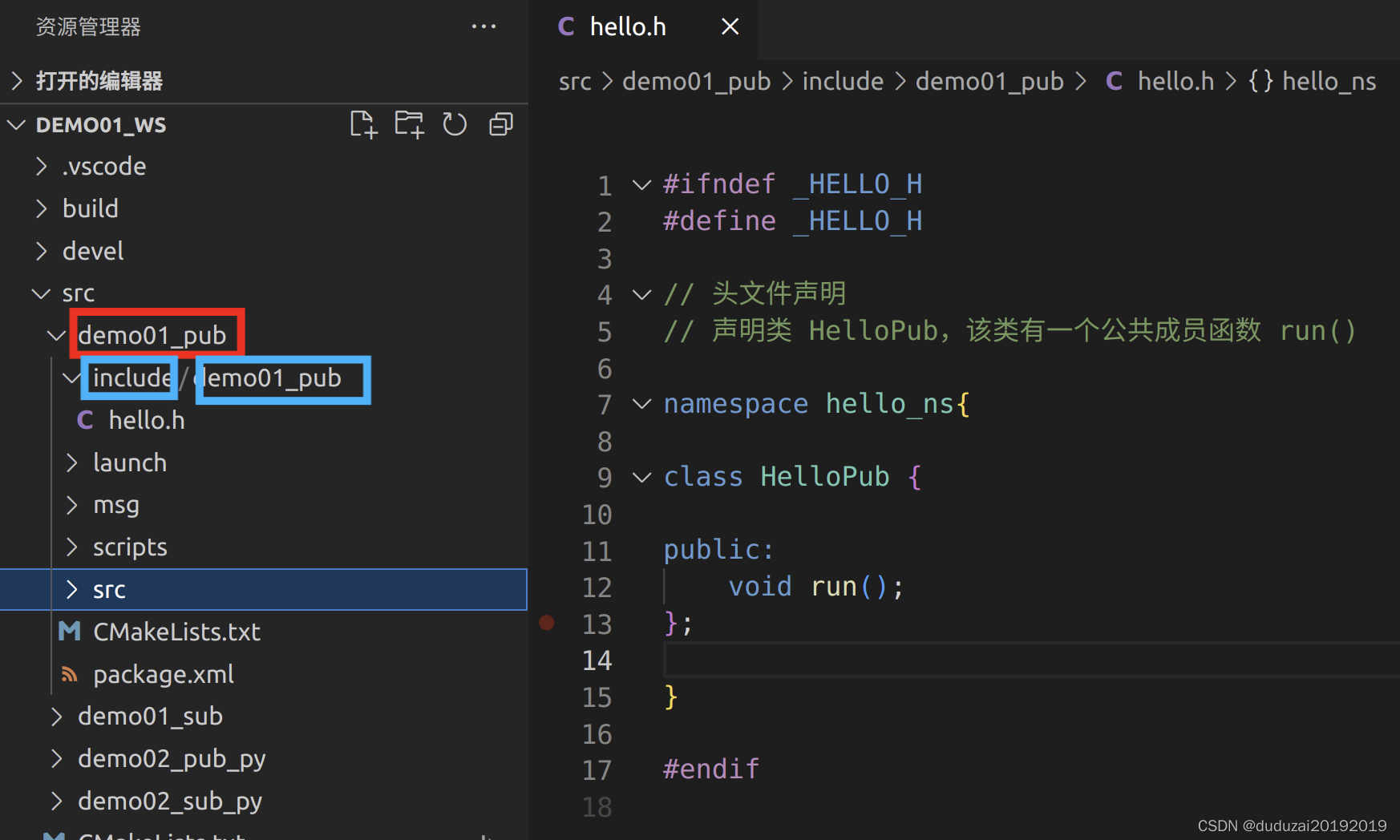Fold the comment block at line 4
Image resolution: width=1400 pixels, height=840 pixels.
(641, 295)
